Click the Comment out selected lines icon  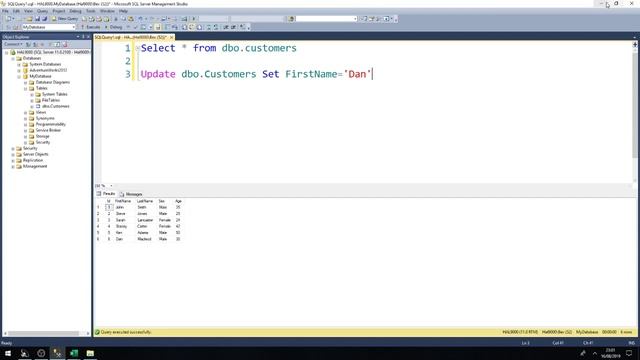[x=209, y=27]
